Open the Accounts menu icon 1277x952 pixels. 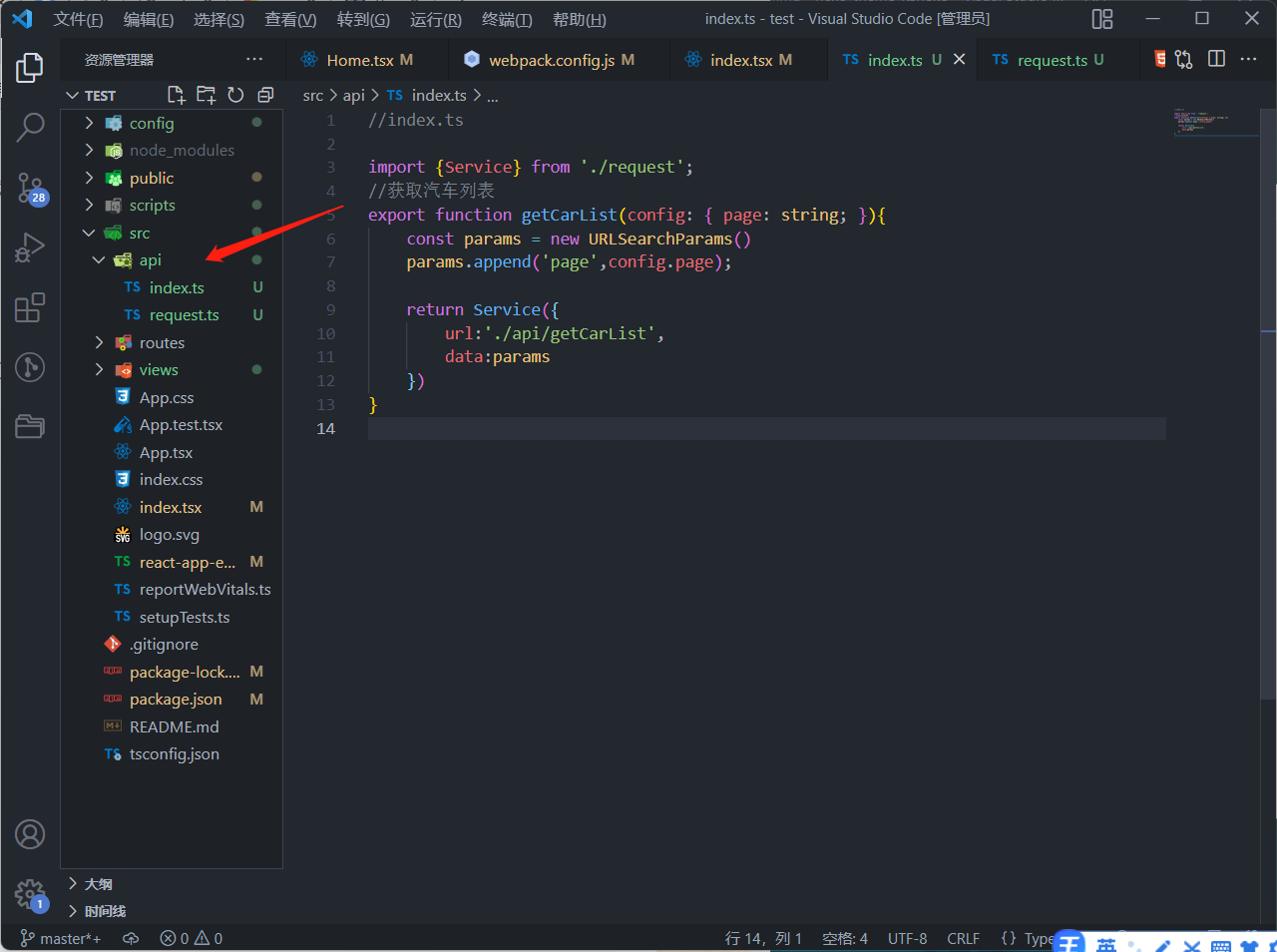click(x=30, y=834)
